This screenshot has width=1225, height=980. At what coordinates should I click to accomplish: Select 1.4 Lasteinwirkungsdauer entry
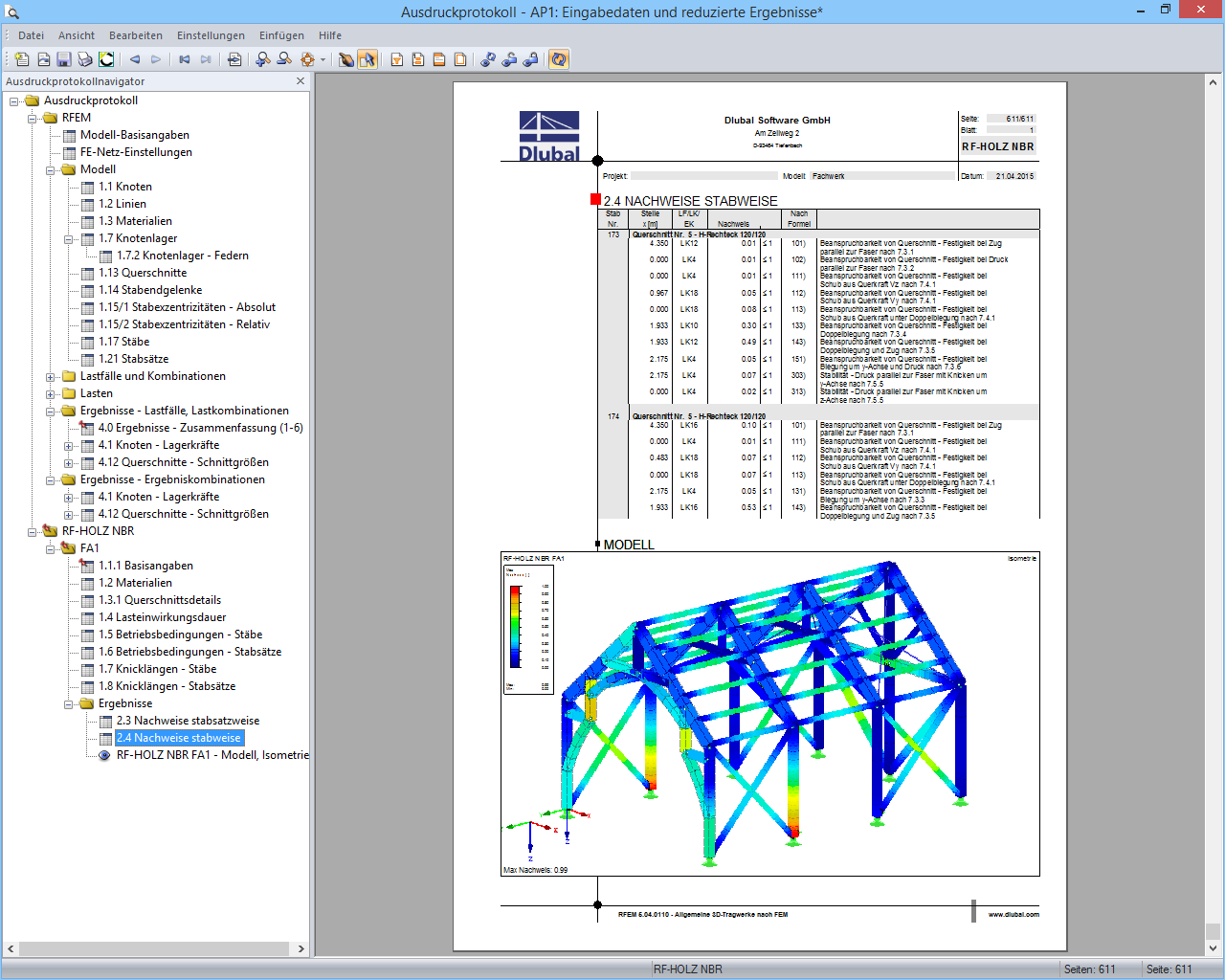[x=162, y=617]
